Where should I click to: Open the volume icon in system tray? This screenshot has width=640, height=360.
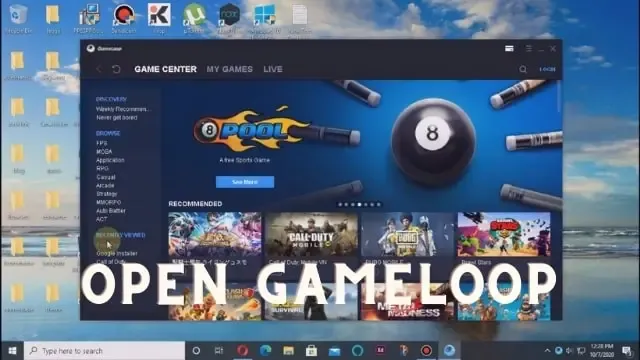pos(569,351)
